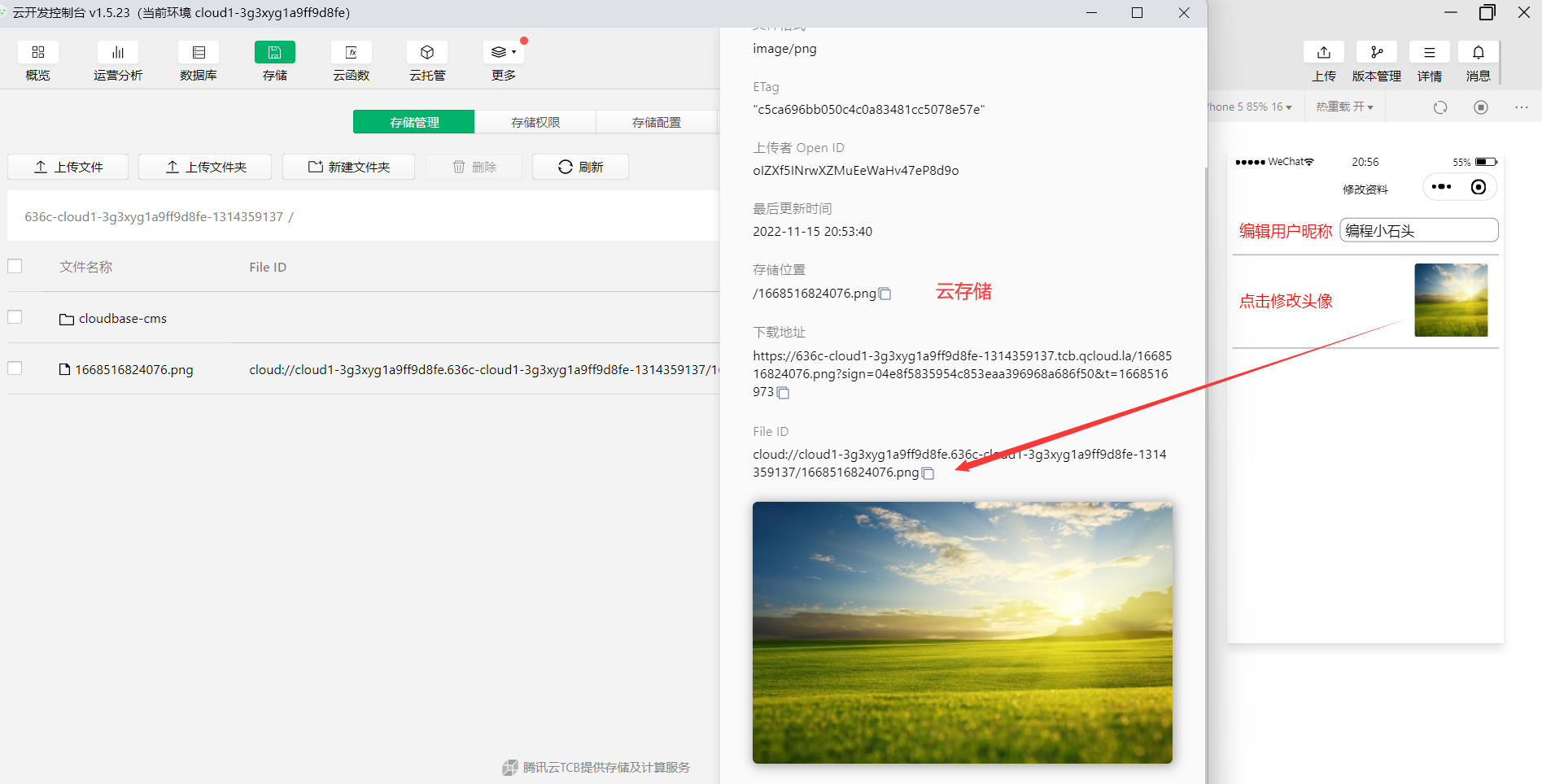Click the simulator stop record icon
1542x784 pixels.
(1481, 107)
